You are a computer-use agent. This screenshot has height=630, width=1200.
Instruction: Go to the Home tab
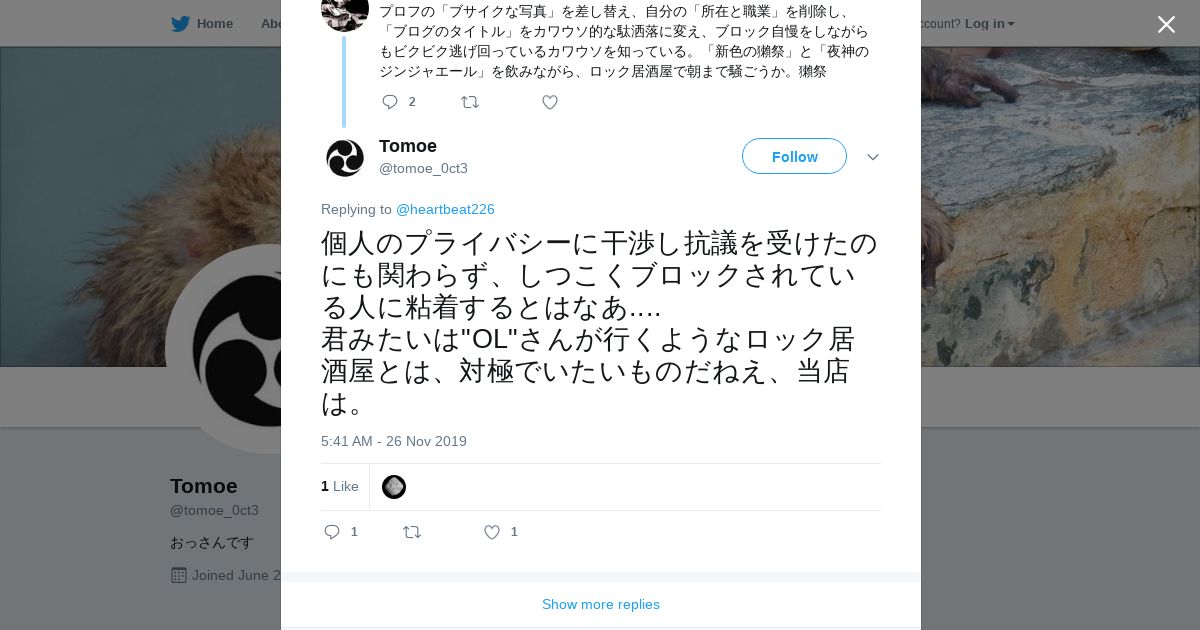coord(214,24)
